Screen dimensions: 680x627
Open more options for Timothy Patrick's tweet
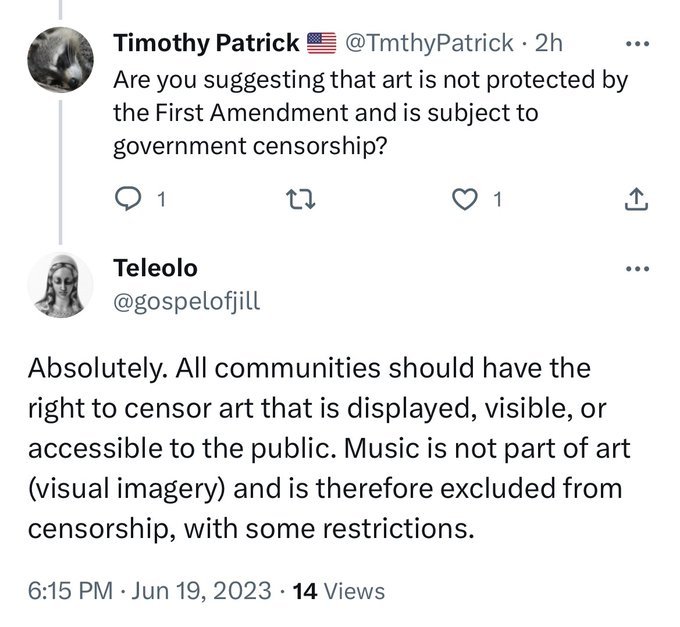(638, 43)
